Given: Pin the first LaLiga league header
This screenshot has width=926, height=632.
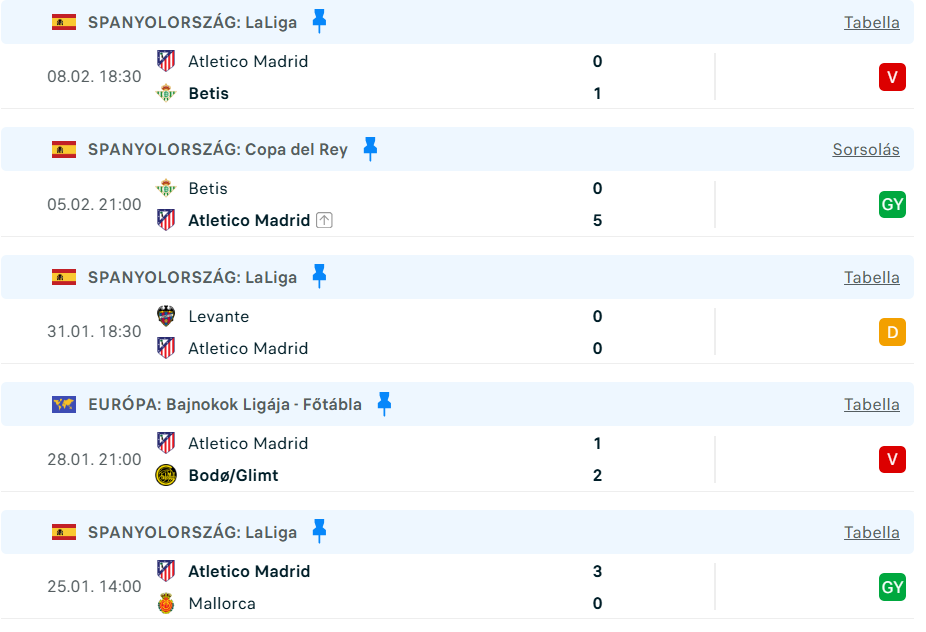Looking at the screenshot, I should pos(319,21).
